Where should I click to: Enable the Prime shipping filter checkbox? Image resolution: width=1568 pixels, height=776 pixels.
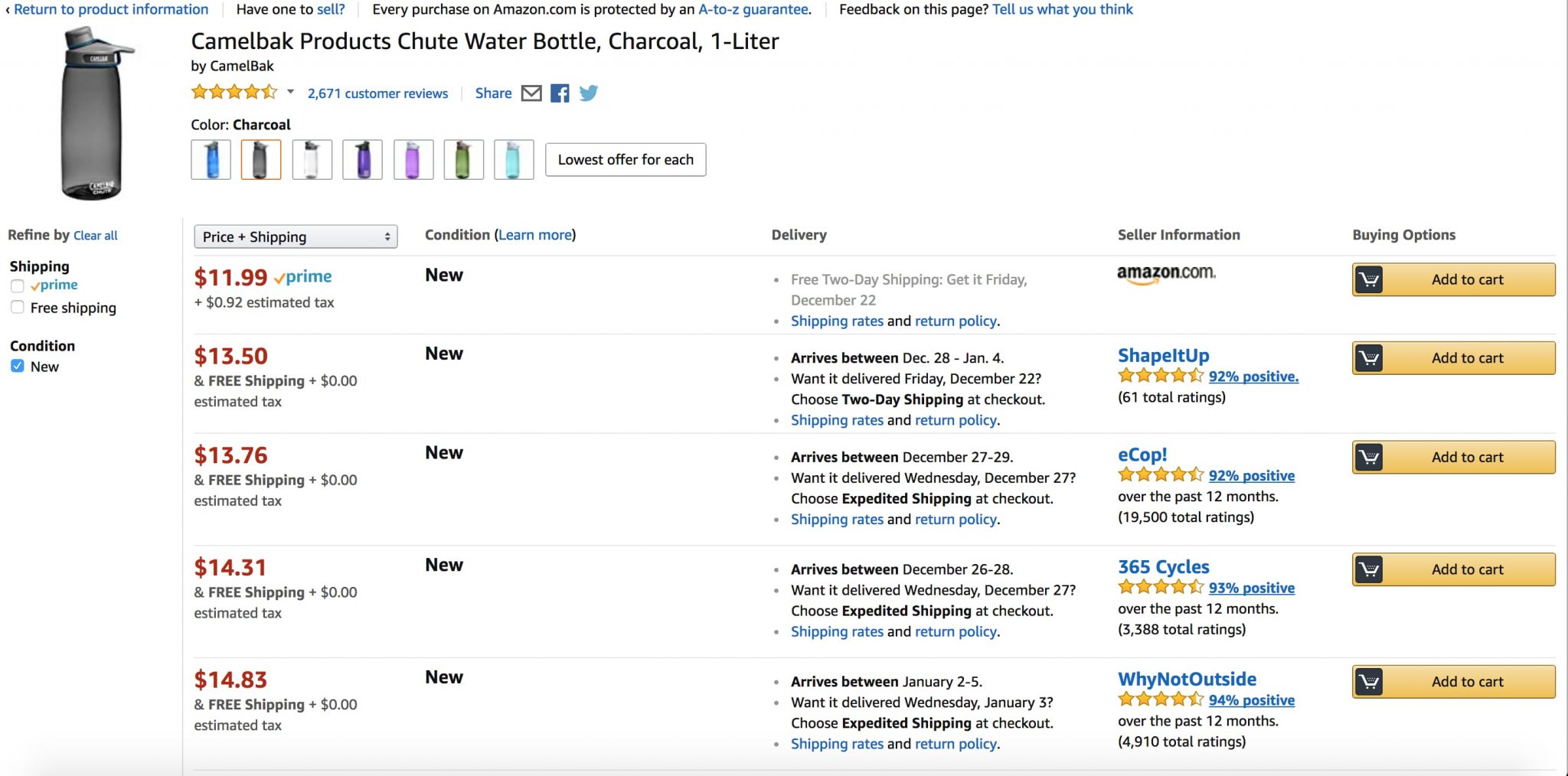point(18,285)
